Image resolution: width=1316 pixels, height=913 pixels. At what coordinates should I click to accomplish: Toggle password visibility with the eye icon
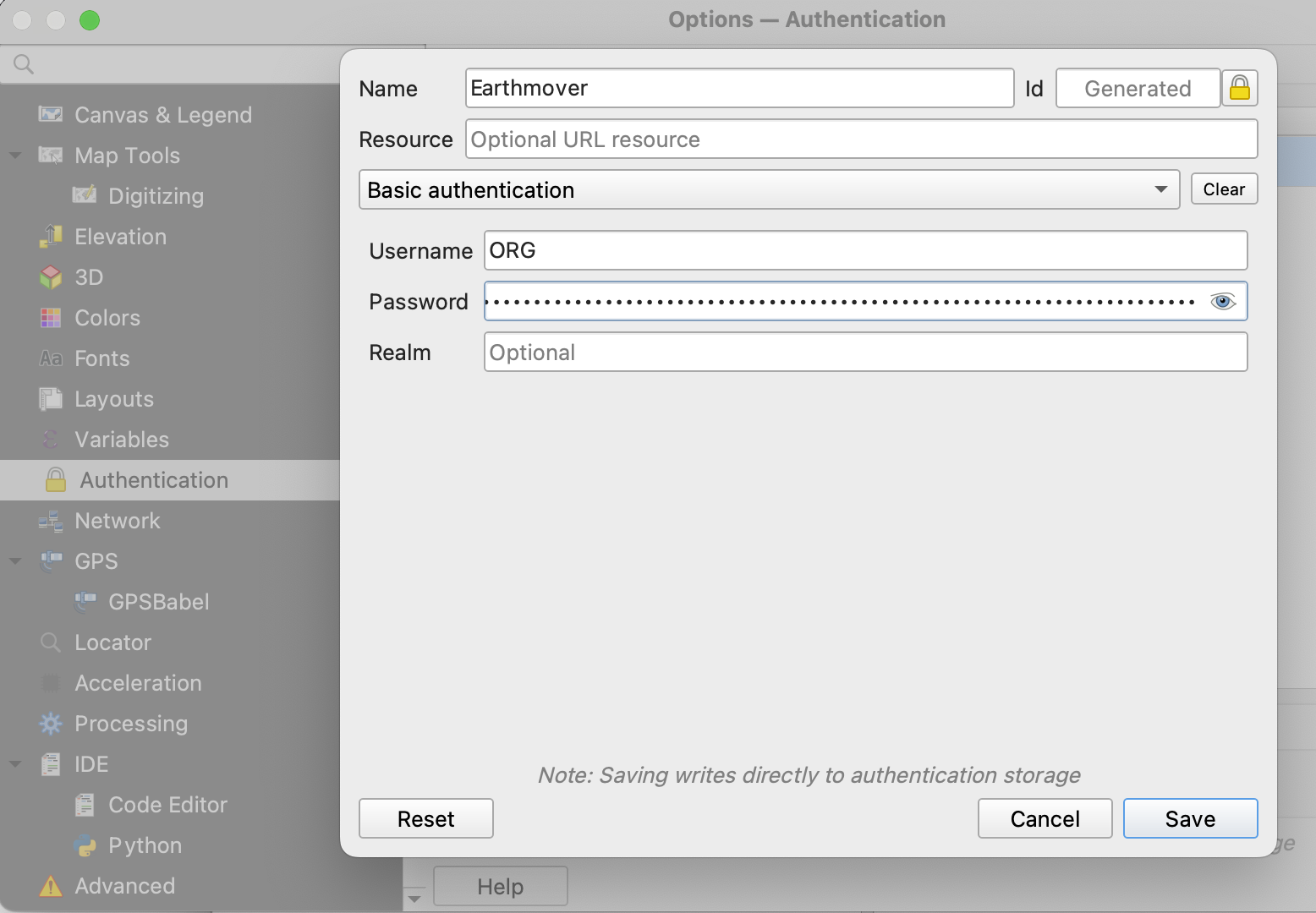1222,302
